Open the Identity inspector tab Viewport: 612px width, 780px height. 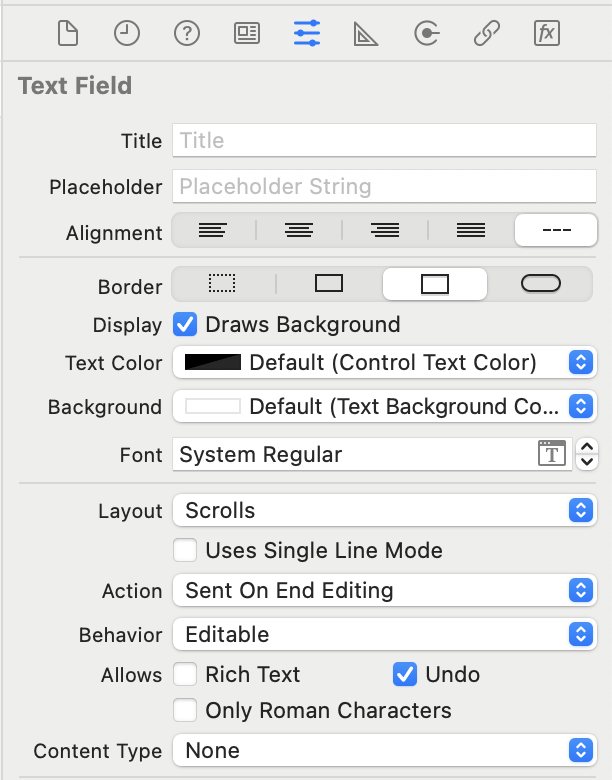click(247, 34)
